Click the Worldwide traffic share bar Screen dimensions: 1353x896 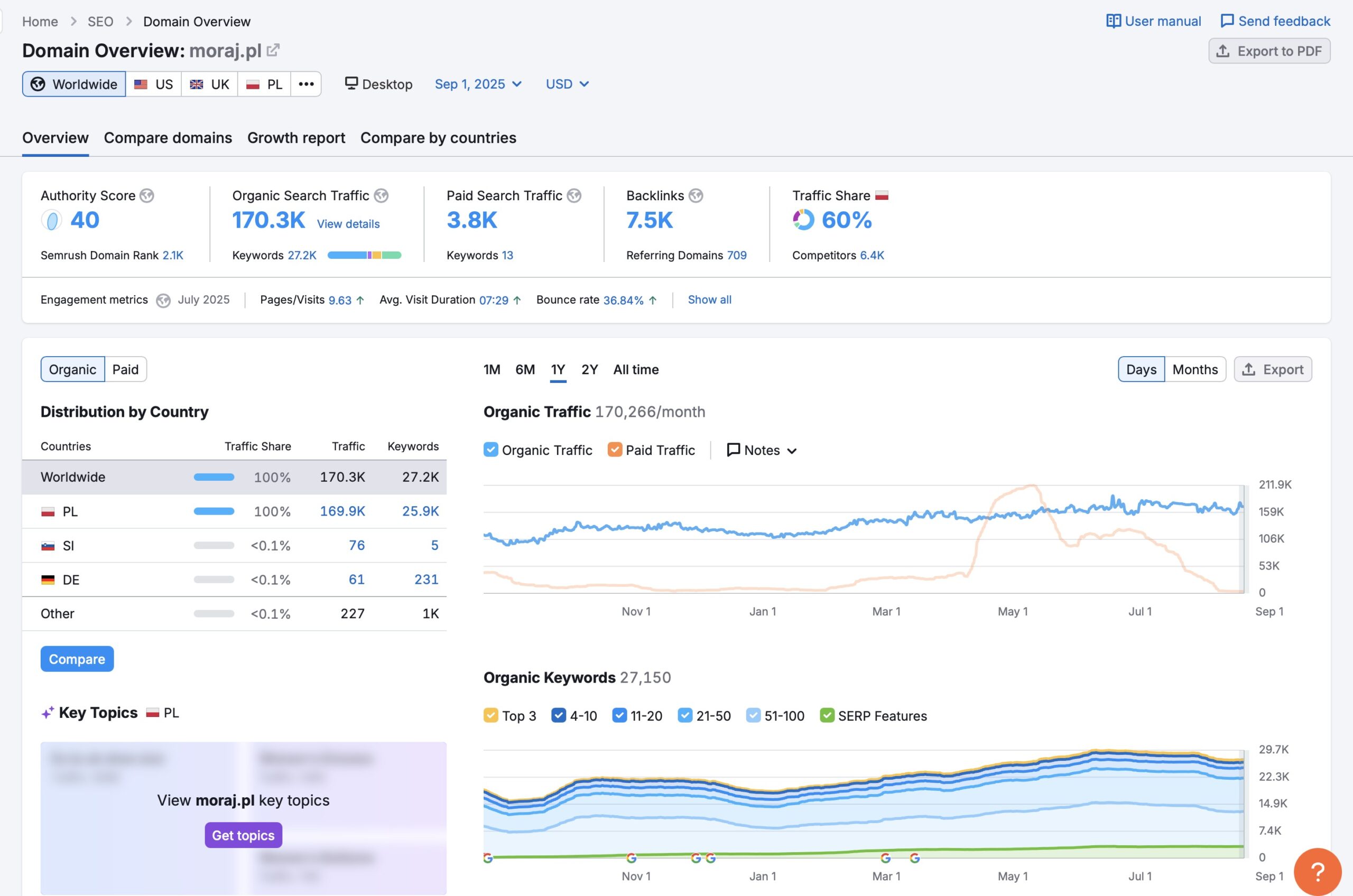pyautogui.click(x=214, y=477)
